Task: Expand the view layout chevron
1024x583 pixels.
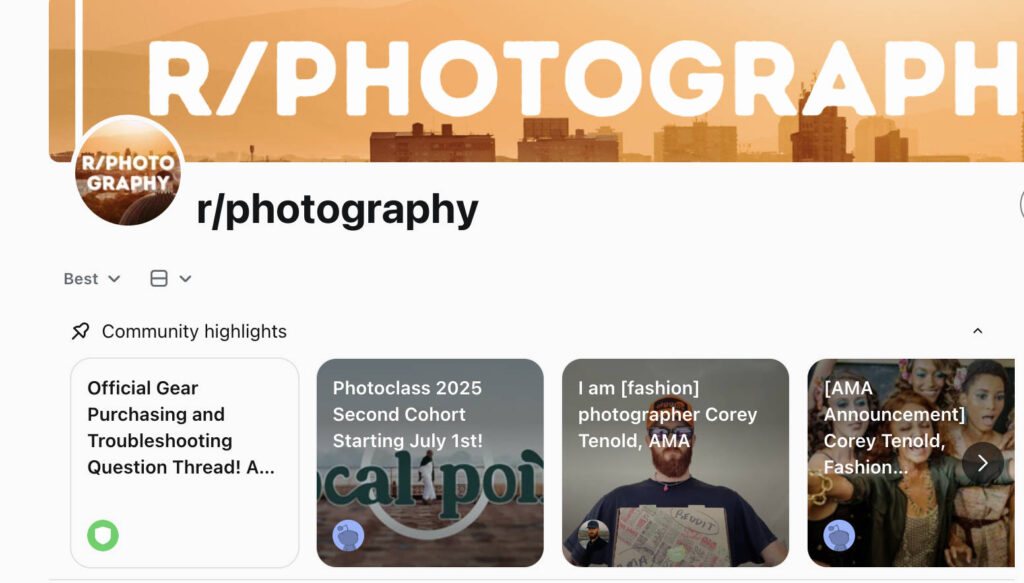Action: [185, 279]
